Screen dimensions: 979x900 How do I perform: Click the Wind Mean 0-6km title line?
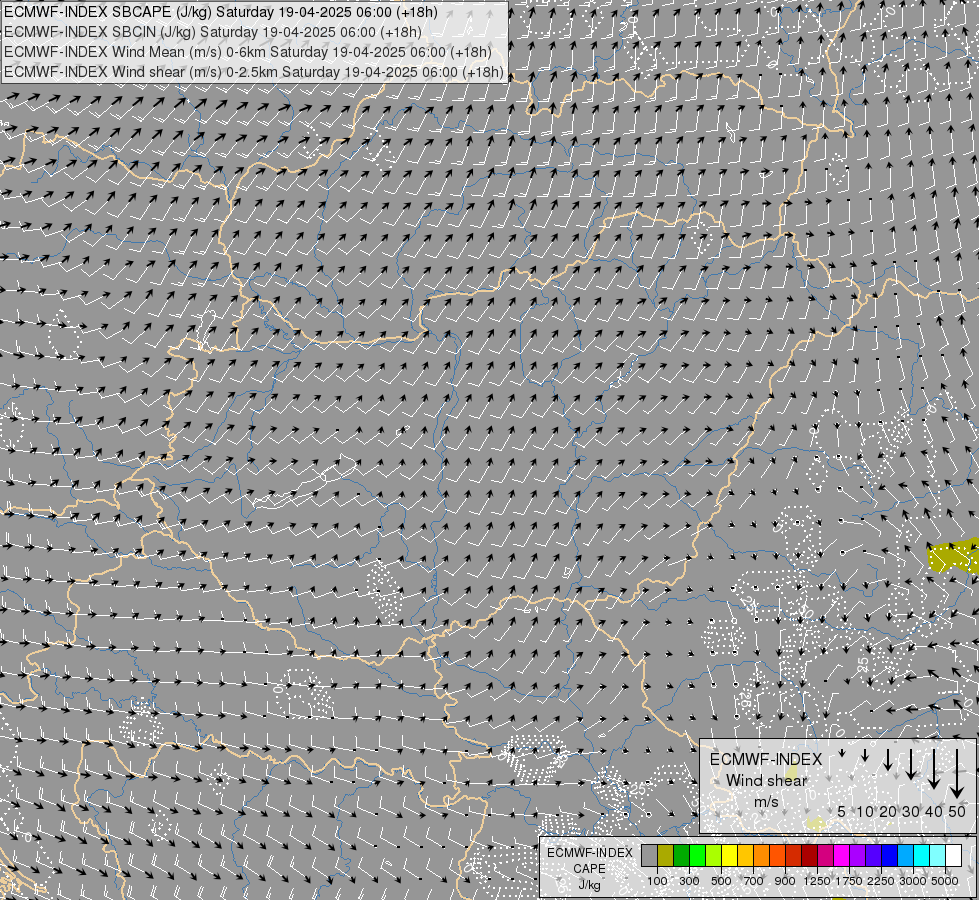coord(248,52)
